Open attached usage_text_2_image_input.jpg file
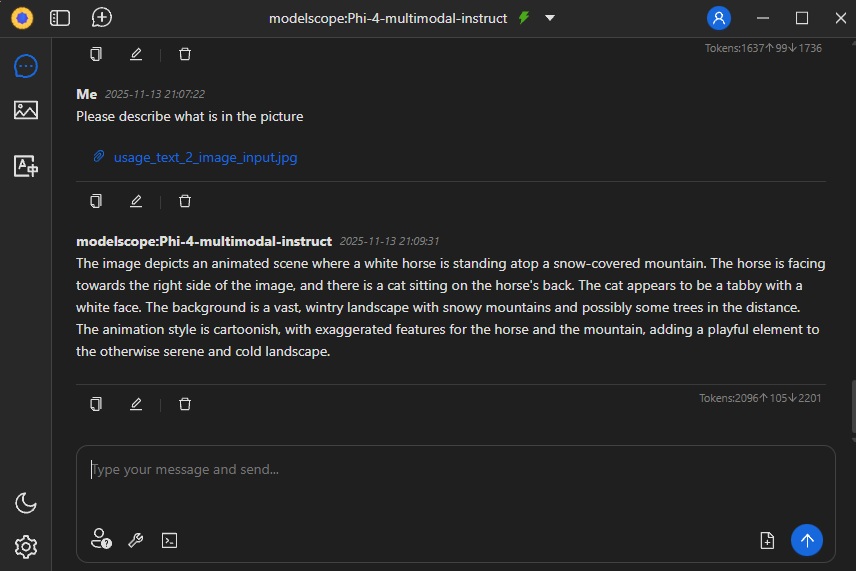 point(205,157)
